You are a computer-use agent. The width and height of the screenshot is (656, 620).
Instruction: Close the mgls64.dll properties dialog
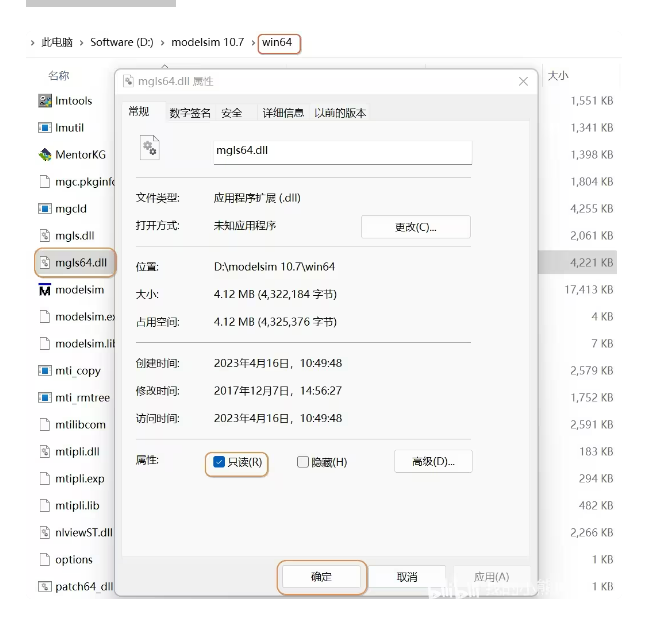tap(523, 82)
